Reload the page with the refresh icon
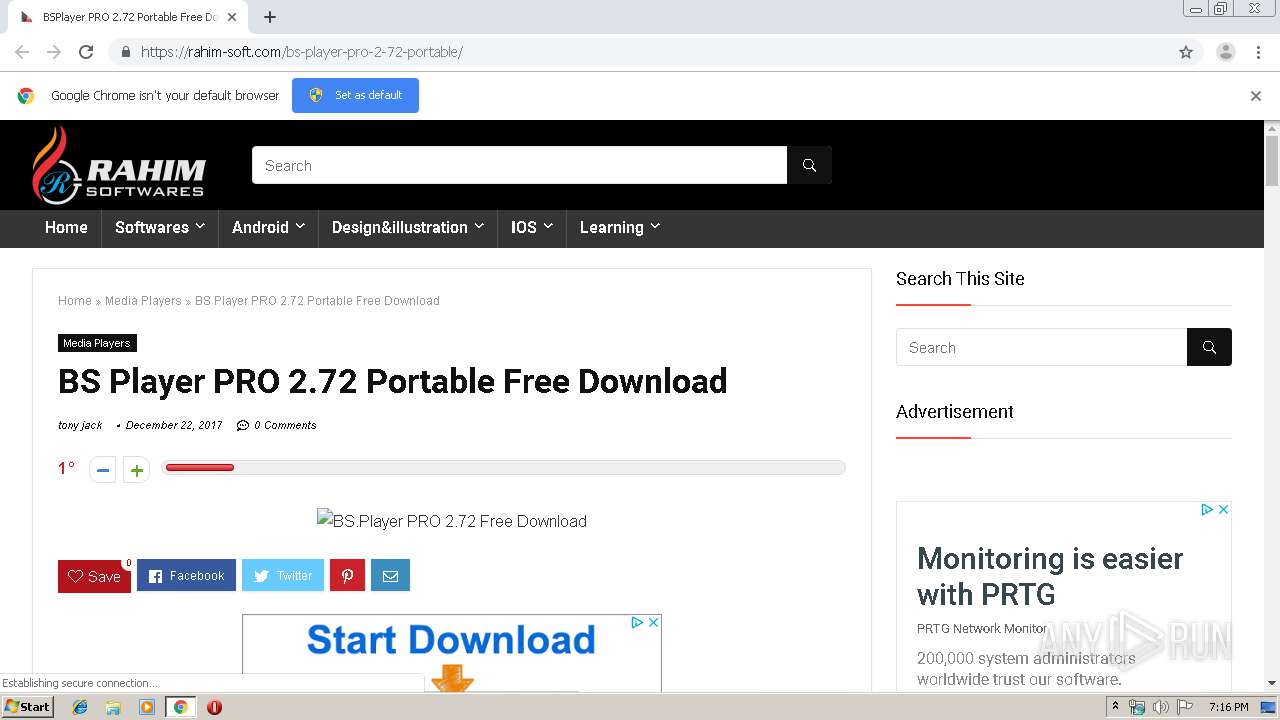Image resolution: width=1280 pixels, height=720 pixels. 86,52
